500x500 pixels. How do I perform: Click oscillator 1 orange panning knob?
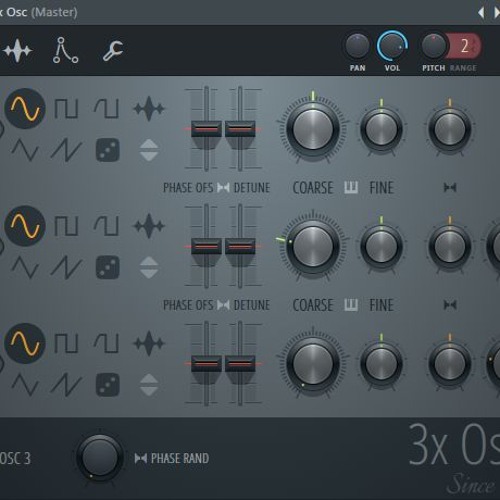pyautogui.click(x=450, y=129)
